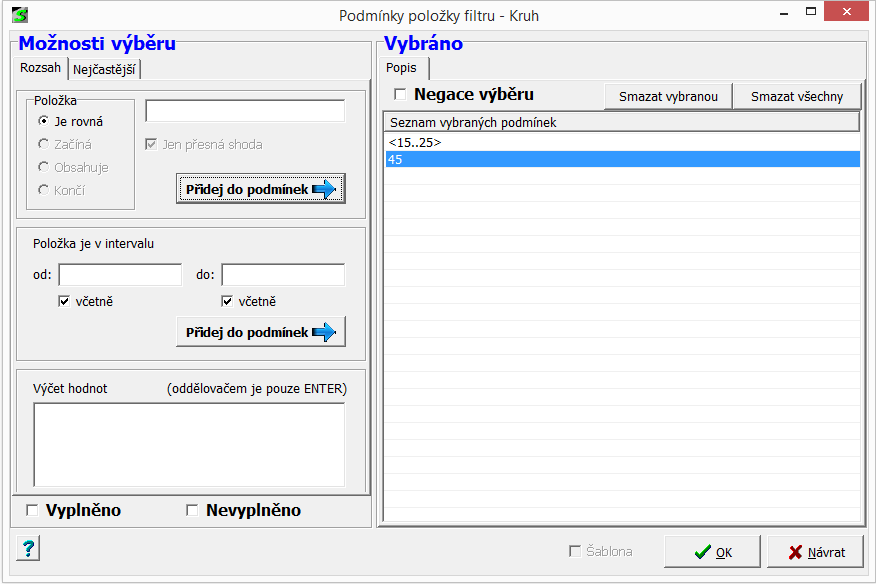Click the 'od:' interval input field
The width and height of the screenshot is (876, 584).
[120, 275]
